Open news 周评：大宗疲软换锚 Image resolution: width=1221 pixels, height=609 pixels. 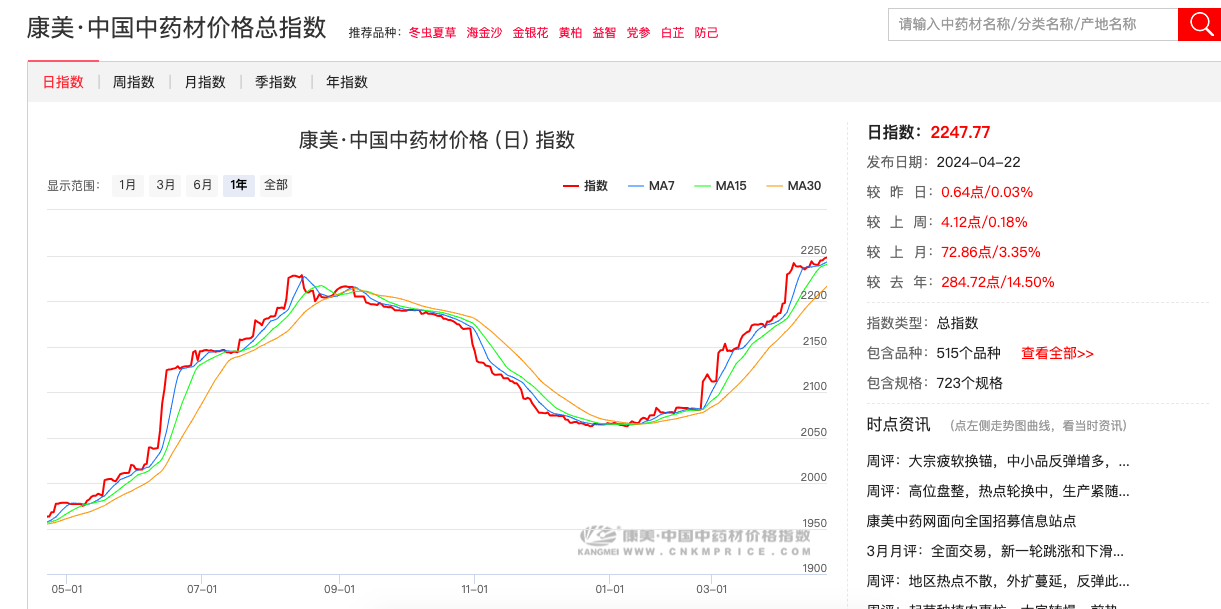tap(998, 462)
